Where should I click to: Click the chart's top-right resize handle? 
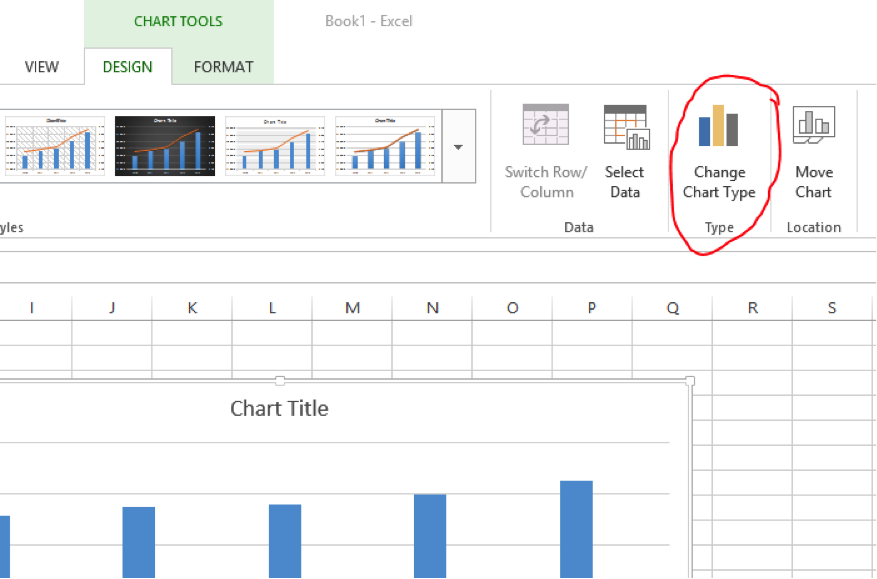click(x=690, y=381)
